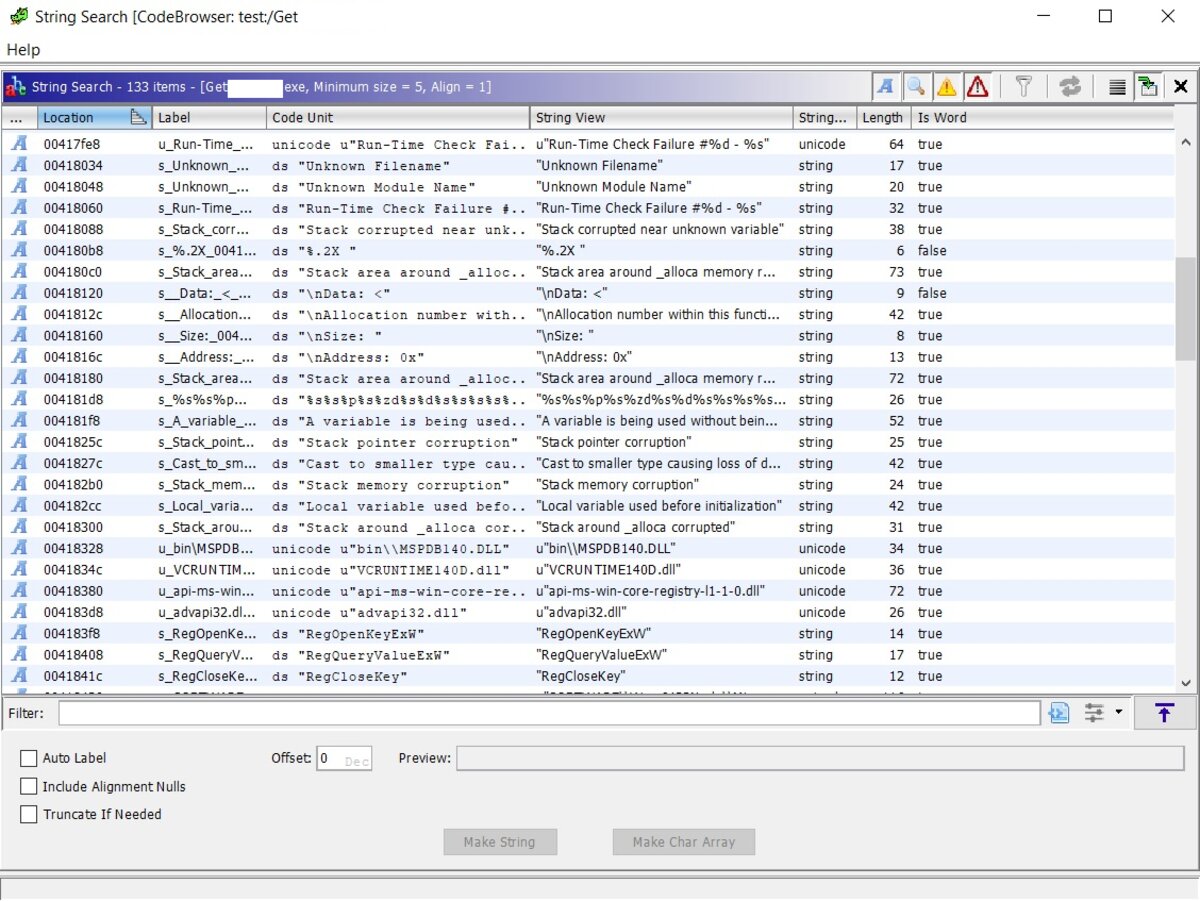1200x901 pixels.
Task: Toggle undefined strings magnifier icon in toolbar
Action: pyautogui.click(x=916, y=87)
